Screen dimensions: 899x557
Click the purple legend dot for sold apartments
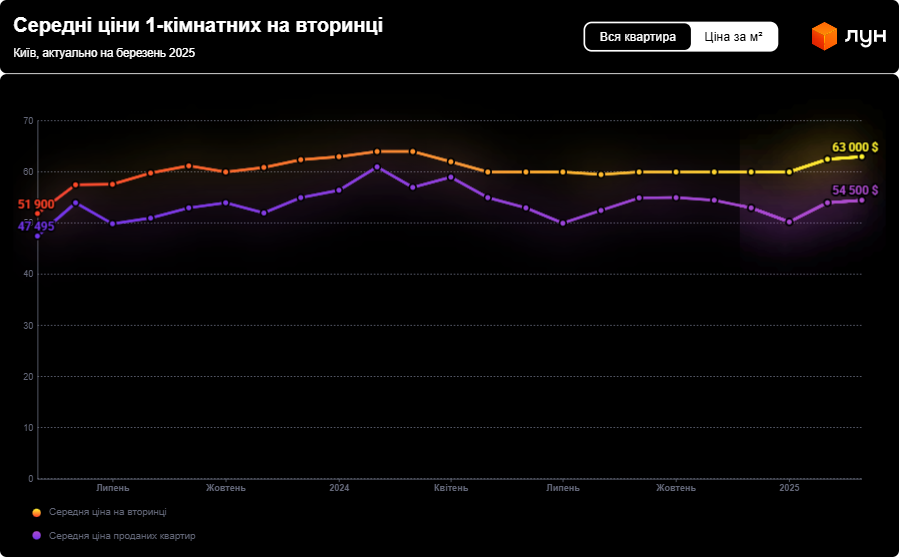(x=37, y=536)
